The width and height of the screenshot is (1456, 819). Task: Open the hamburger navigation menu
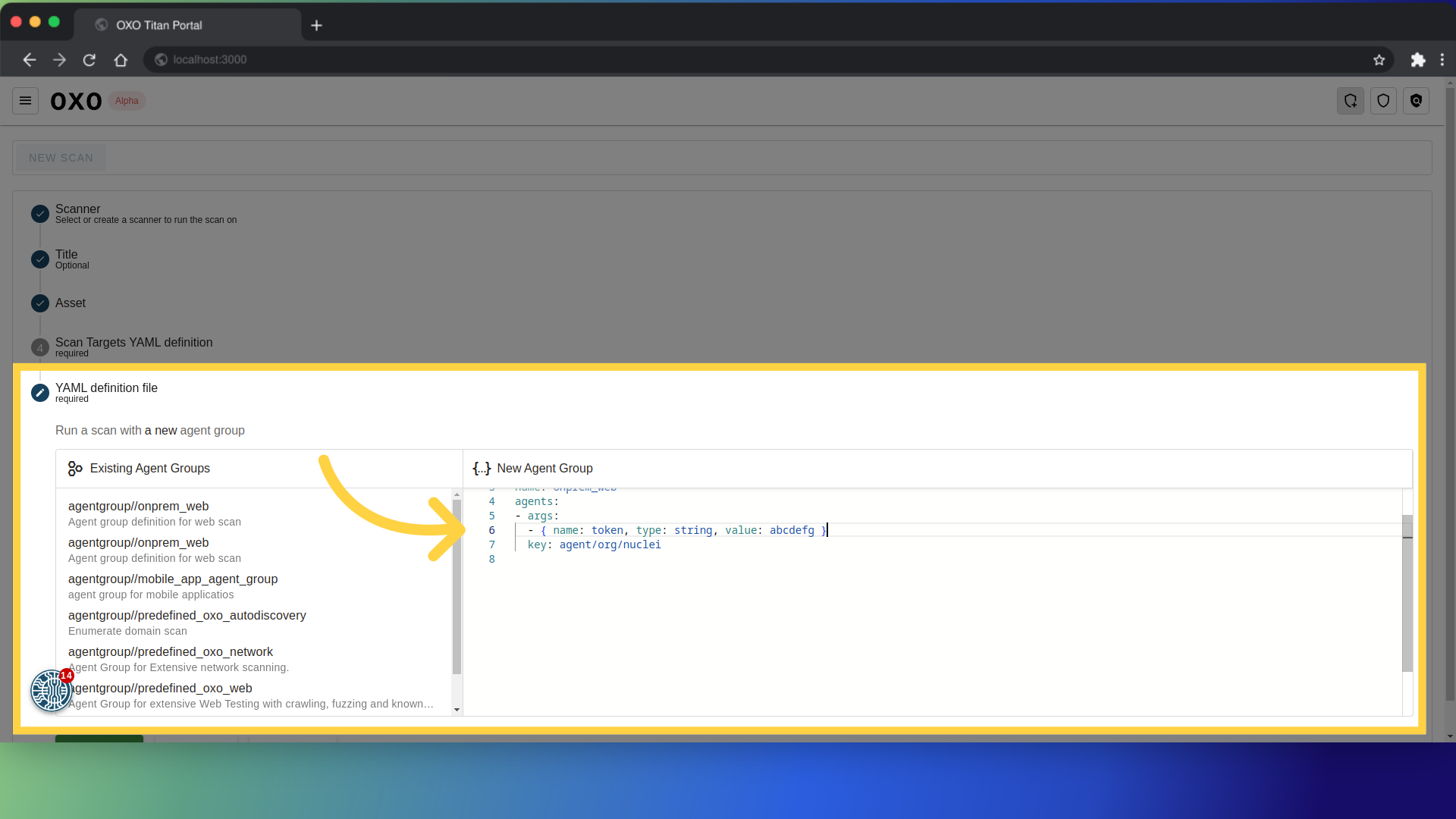tap(25, 101)
